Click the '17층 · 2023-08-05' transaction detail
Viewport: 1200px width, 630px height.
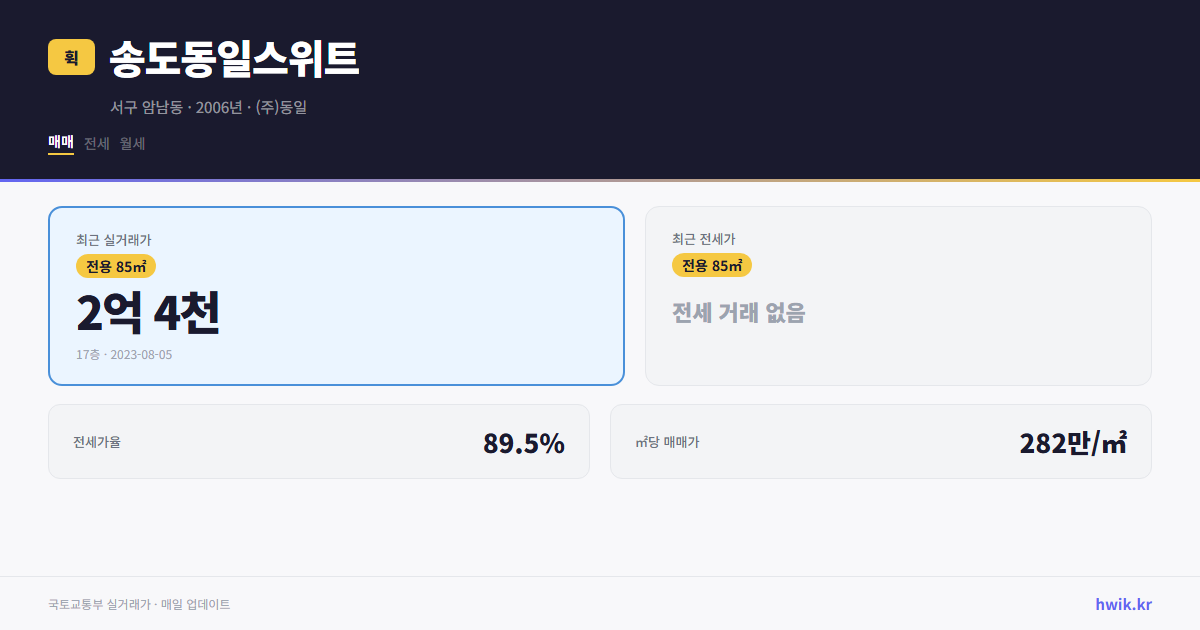[122, 354]
